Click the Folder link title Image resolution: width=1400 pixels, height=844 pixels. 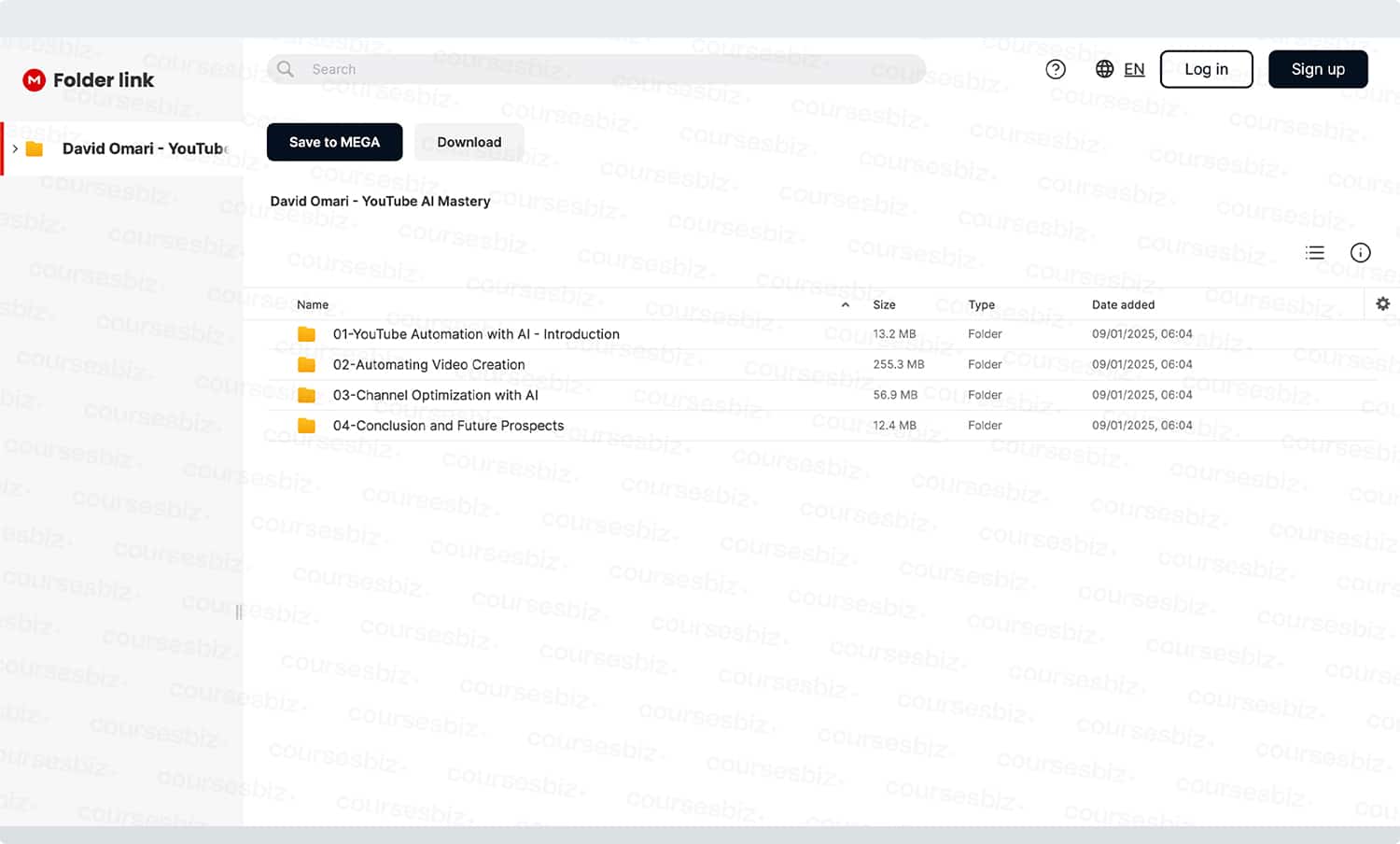pyautogui.click(x=104, y=80)
